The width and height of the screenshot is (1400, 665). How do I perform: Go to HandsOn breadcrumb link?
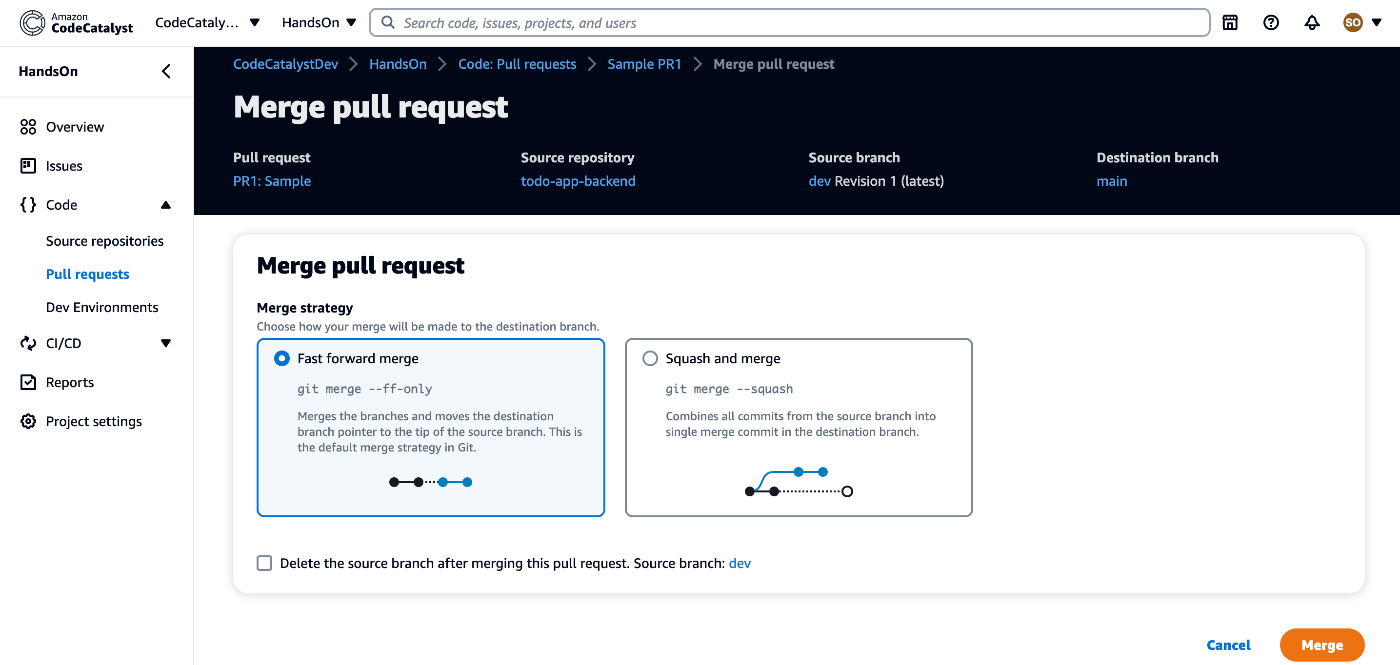click(x=398, y=64)
